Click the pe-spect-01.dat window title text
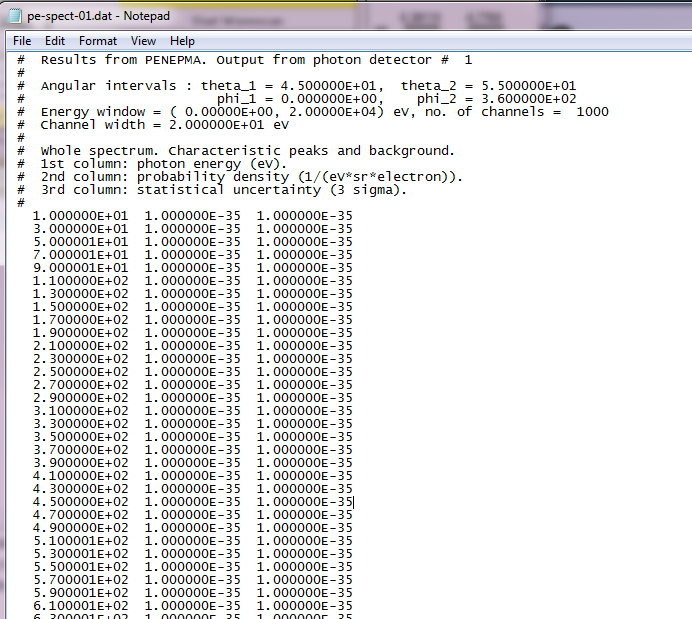The height and width of the screenshot is (619, 692). tap(99, 16)
